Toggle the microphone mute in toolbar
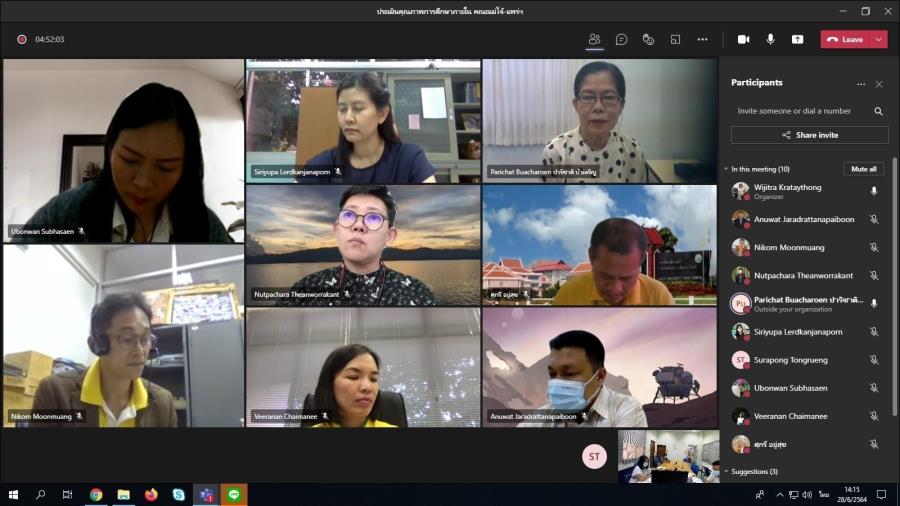This screenshot has width=900, height=506. tap(770, 39)
